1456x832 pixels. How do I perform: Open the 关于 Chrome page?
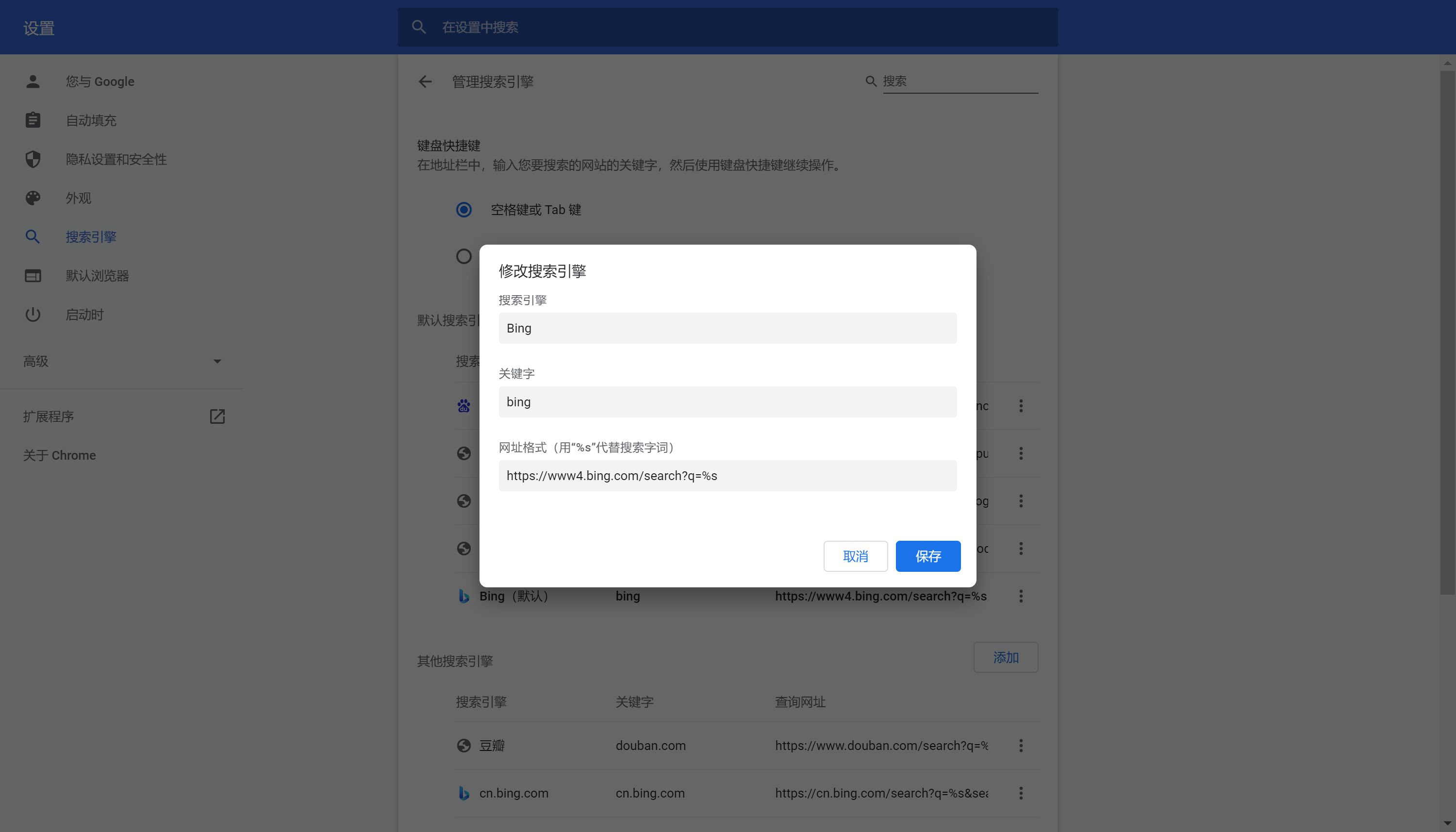59,455
